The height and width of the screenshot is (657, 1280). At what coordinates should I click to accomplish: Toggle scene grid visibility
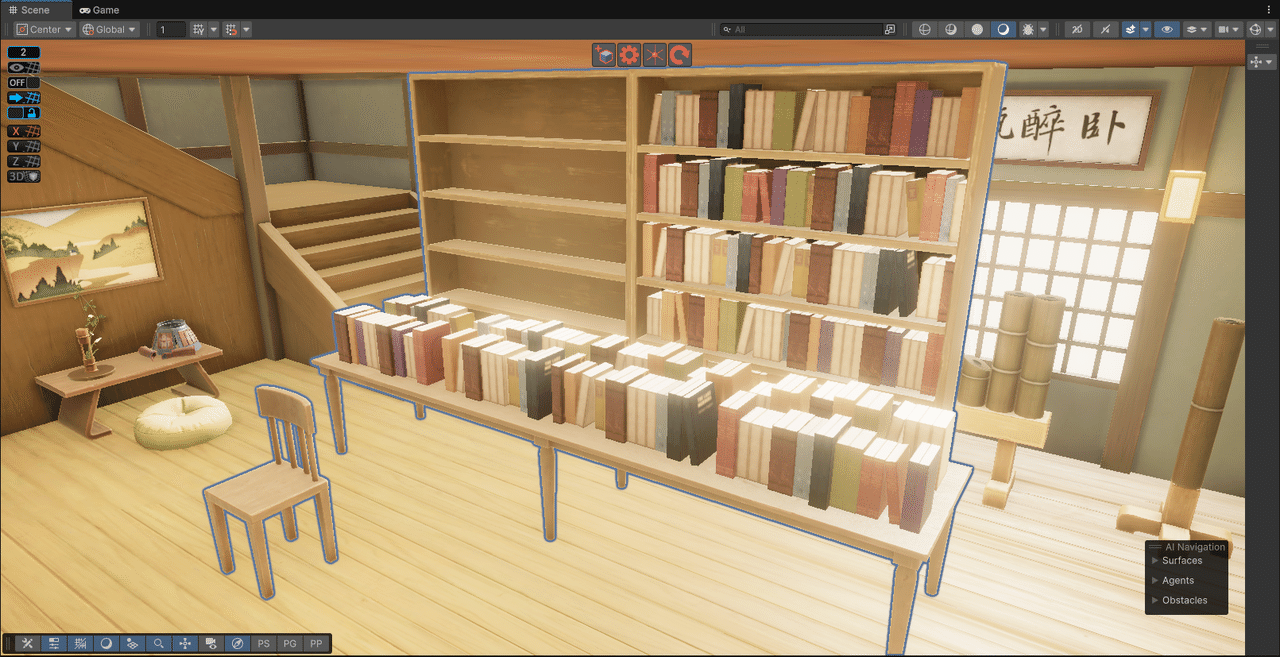[x=198, y=30]
